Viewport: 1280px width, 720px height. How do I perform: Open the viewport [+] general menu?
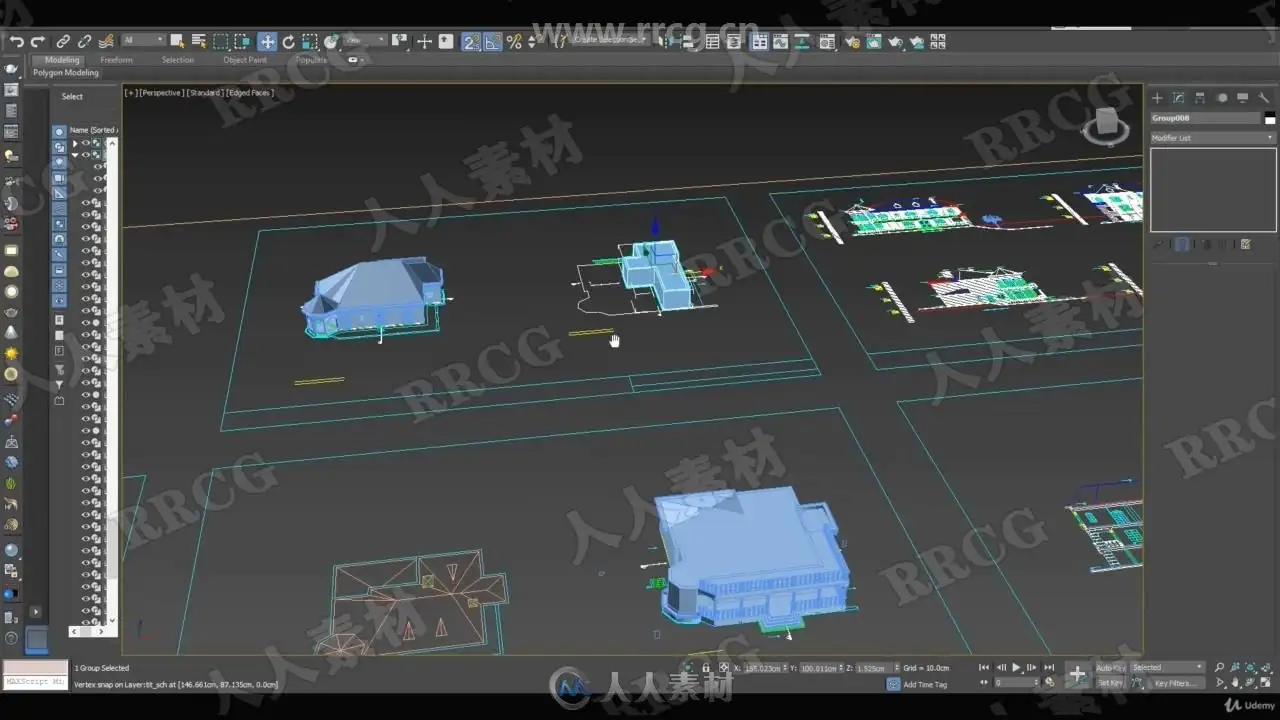pyautogui.click(x=130, y=93)
